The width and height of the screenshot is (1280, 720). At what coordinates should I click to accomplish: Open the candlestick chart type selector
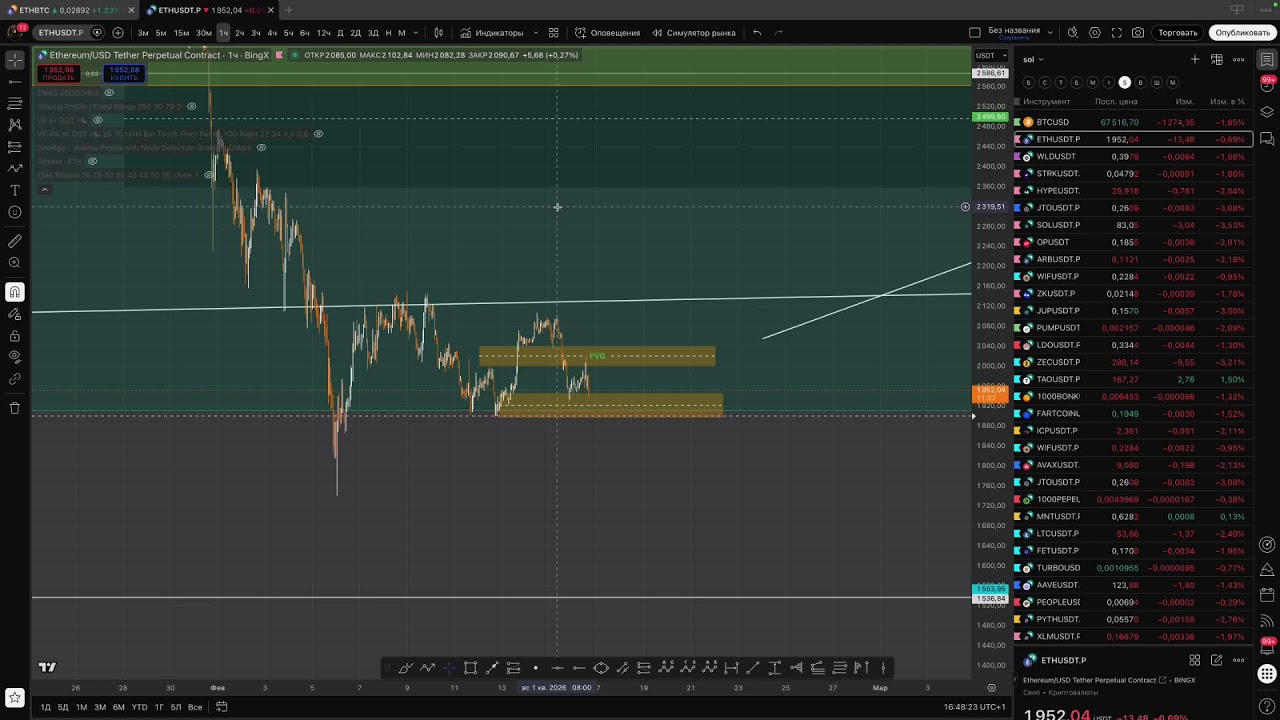[438, 33]
